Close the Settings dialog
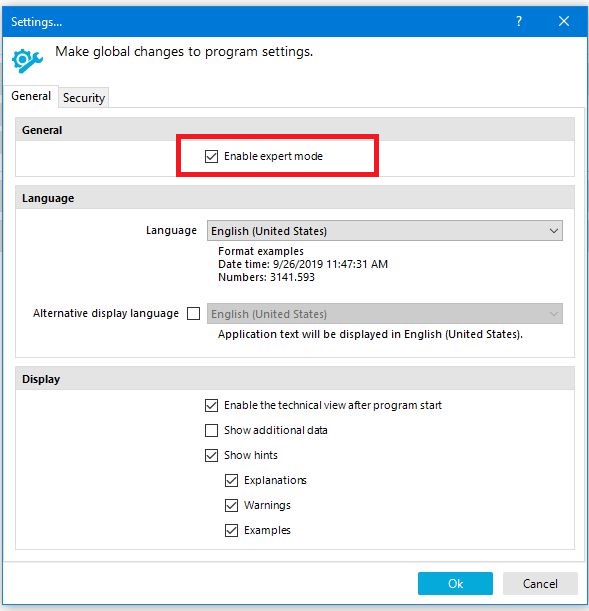 coord(564,21)
